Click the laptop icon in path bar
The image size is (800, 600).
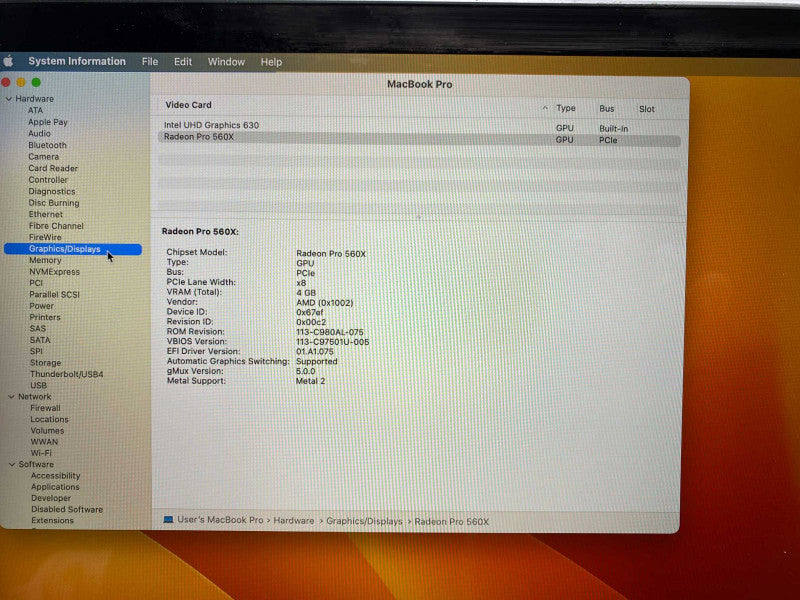[x=168, y=519]
